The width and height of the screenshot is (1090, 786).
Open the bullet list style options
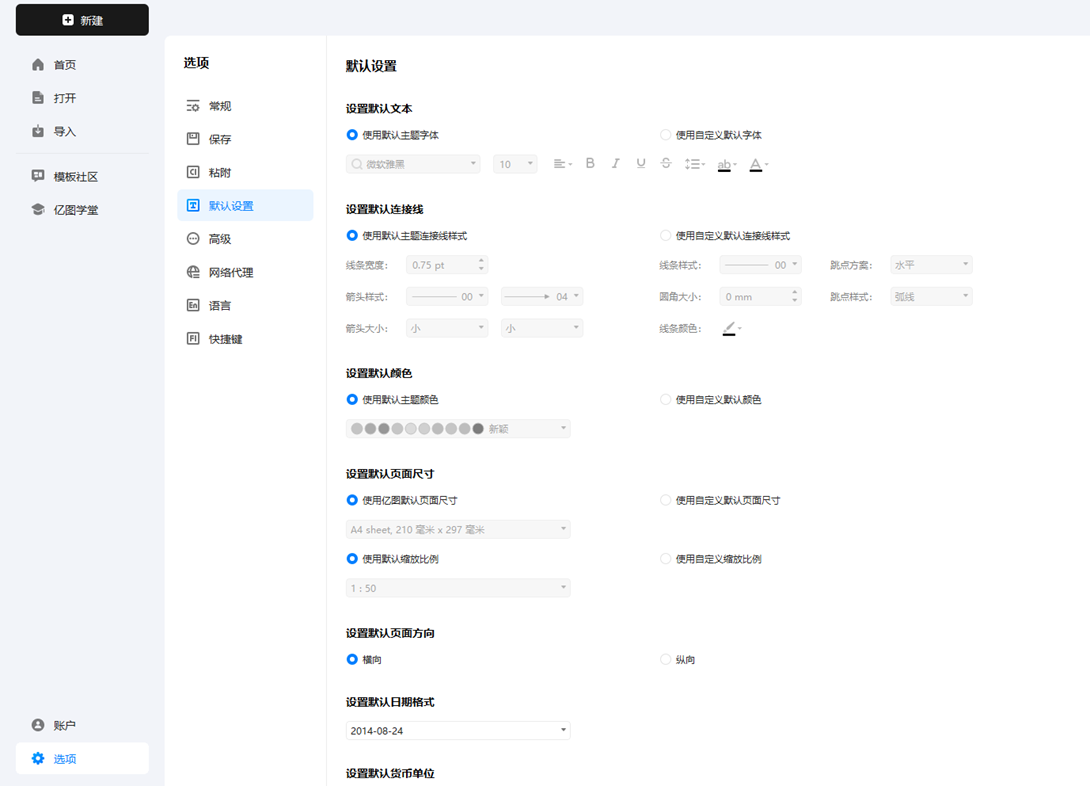click(695, 163)
